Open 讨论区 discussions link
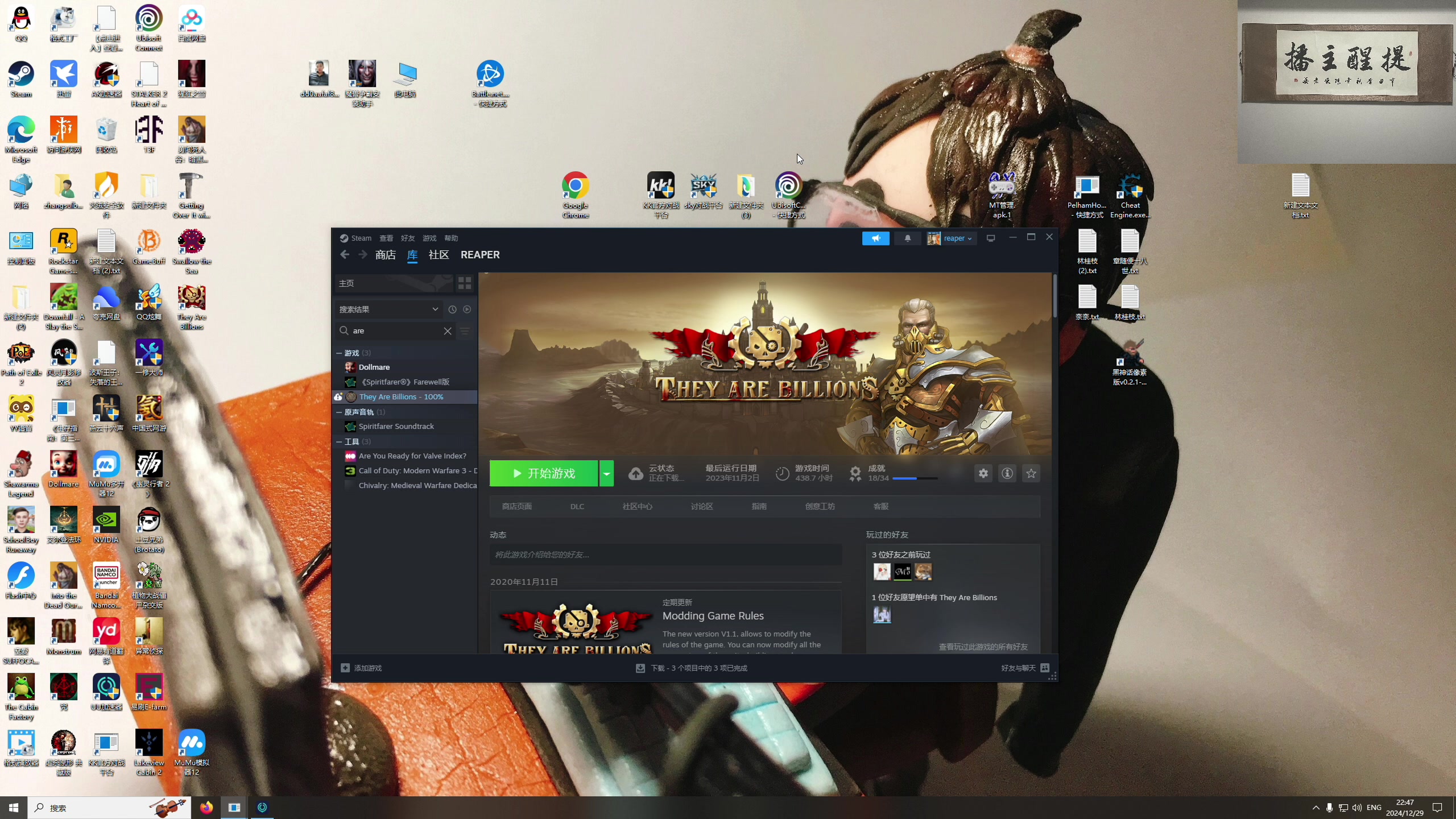The width and height of the screenshot is (1456, 819). click(702, 506)
